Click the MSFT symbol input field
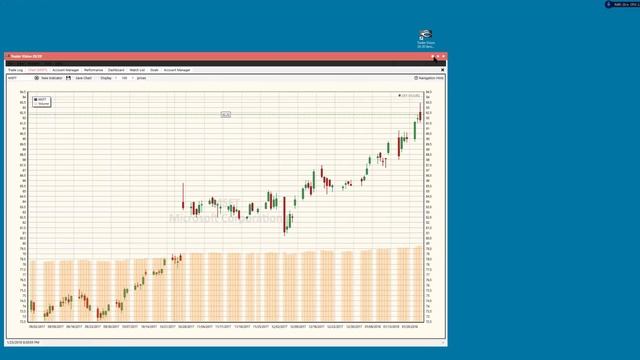This screenshot has width=640, height=360. [x=19, y=78]
